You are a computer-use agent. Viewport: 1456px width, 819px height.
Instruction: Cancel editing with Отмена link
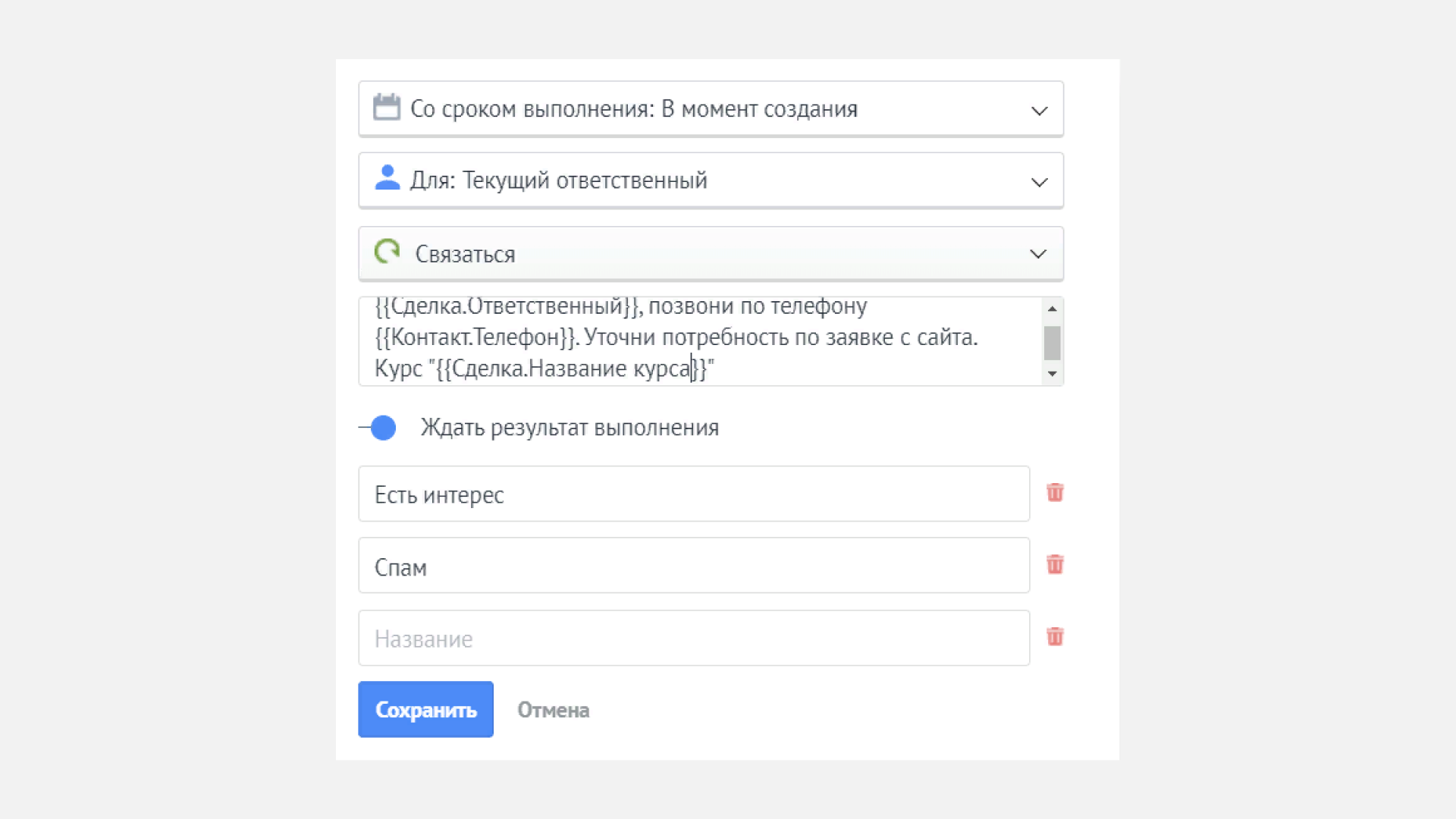click(x=553, y=710)
